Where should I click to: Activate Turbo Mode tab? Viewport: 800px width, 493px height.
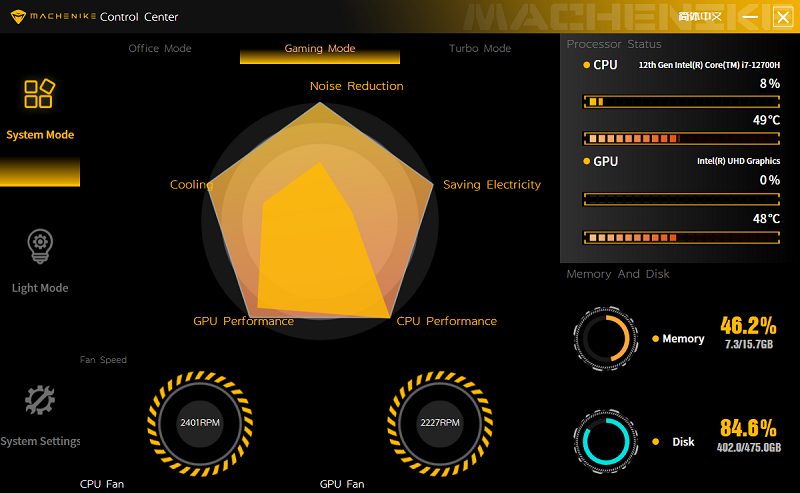tap(480, 48)
